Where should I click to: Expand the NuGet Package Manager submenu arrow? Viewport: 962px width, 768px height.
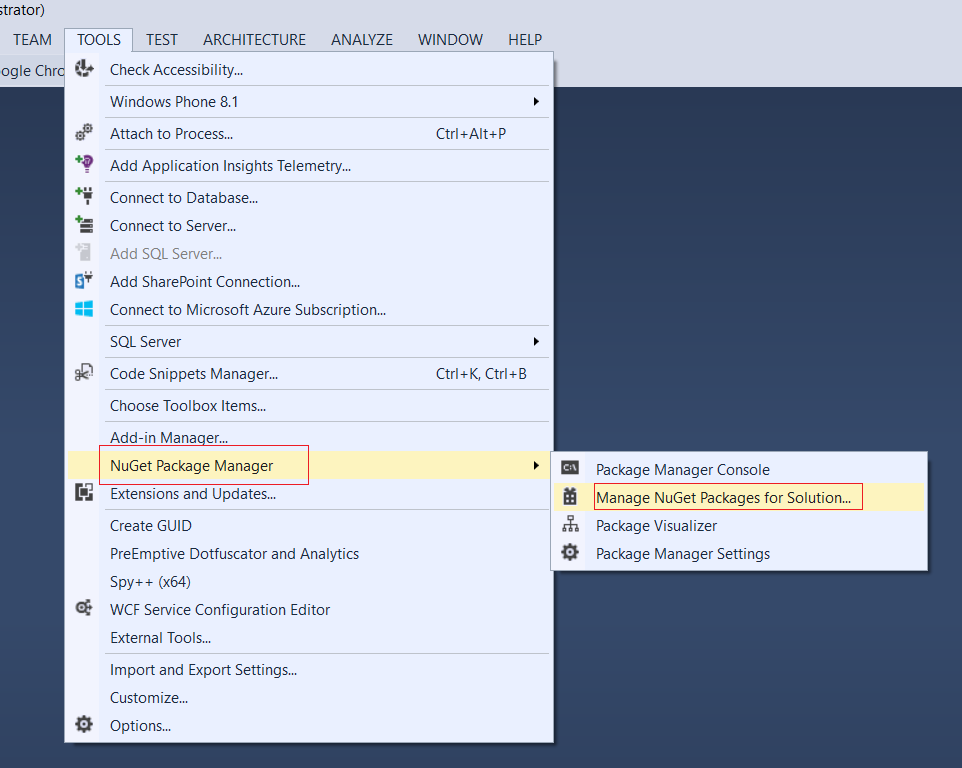tap(537, 465)
